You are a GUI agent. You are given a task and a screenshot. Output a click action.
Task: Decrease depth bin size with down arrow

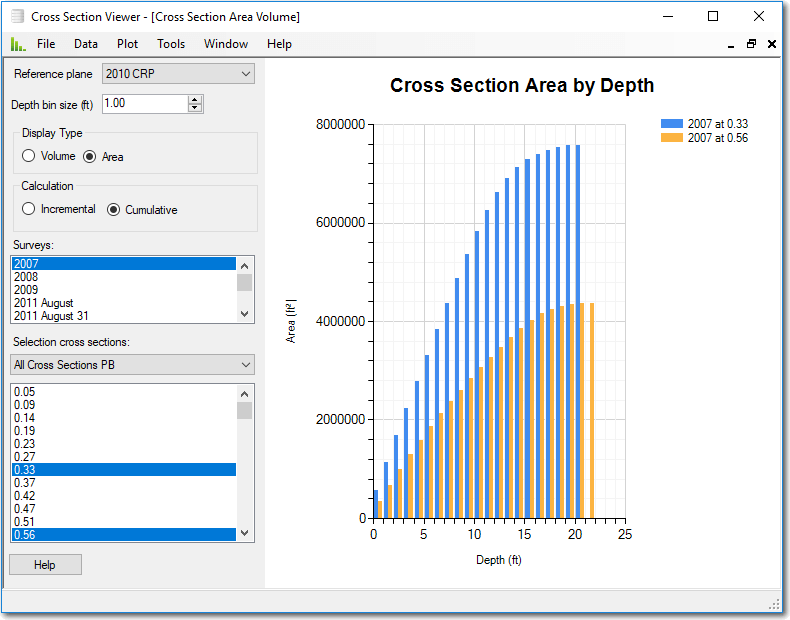pyautogui.click(x=195, y=108)
